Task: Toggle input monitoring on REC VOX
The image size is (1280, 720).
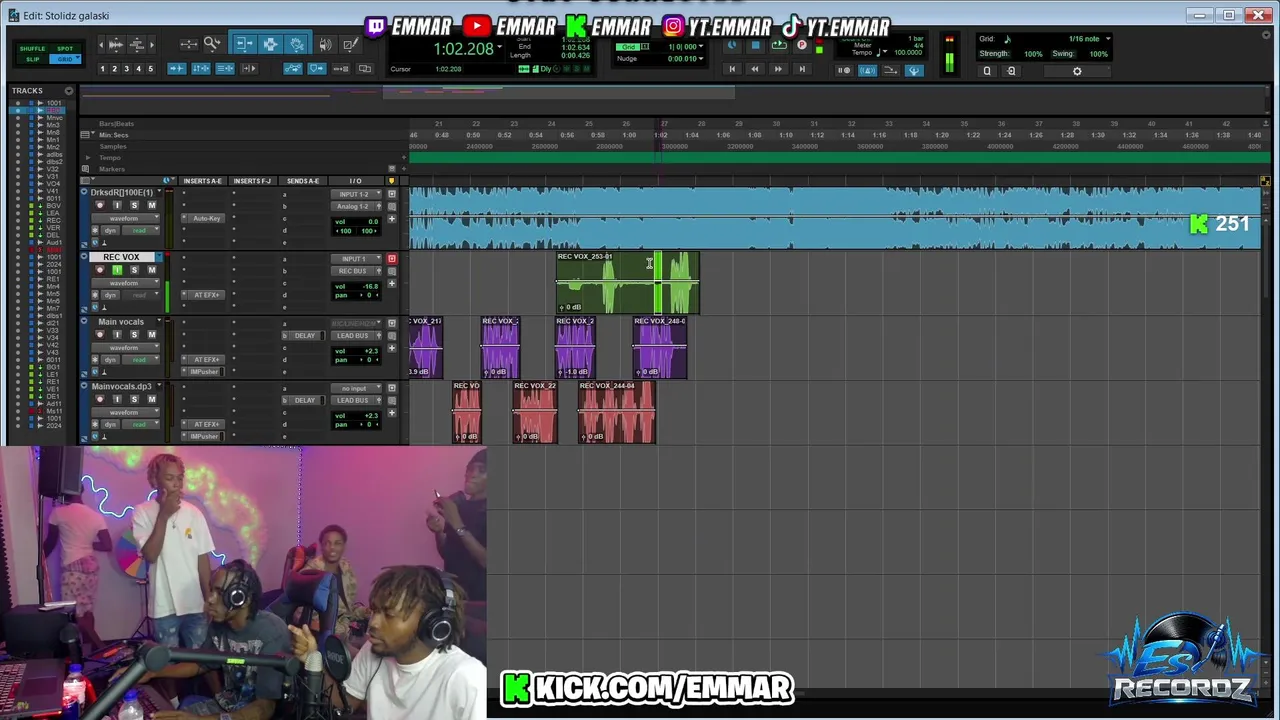Action: [x=117, y=270]
